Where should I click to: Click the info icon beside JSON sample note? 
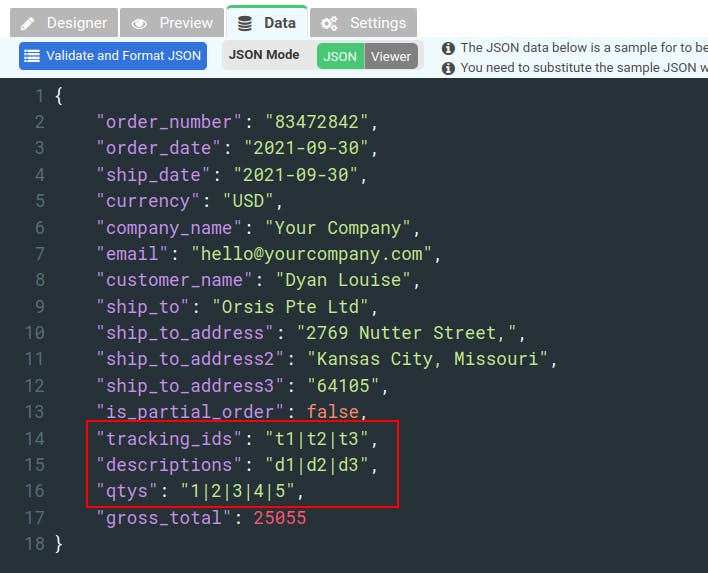(x=448, y=48)
